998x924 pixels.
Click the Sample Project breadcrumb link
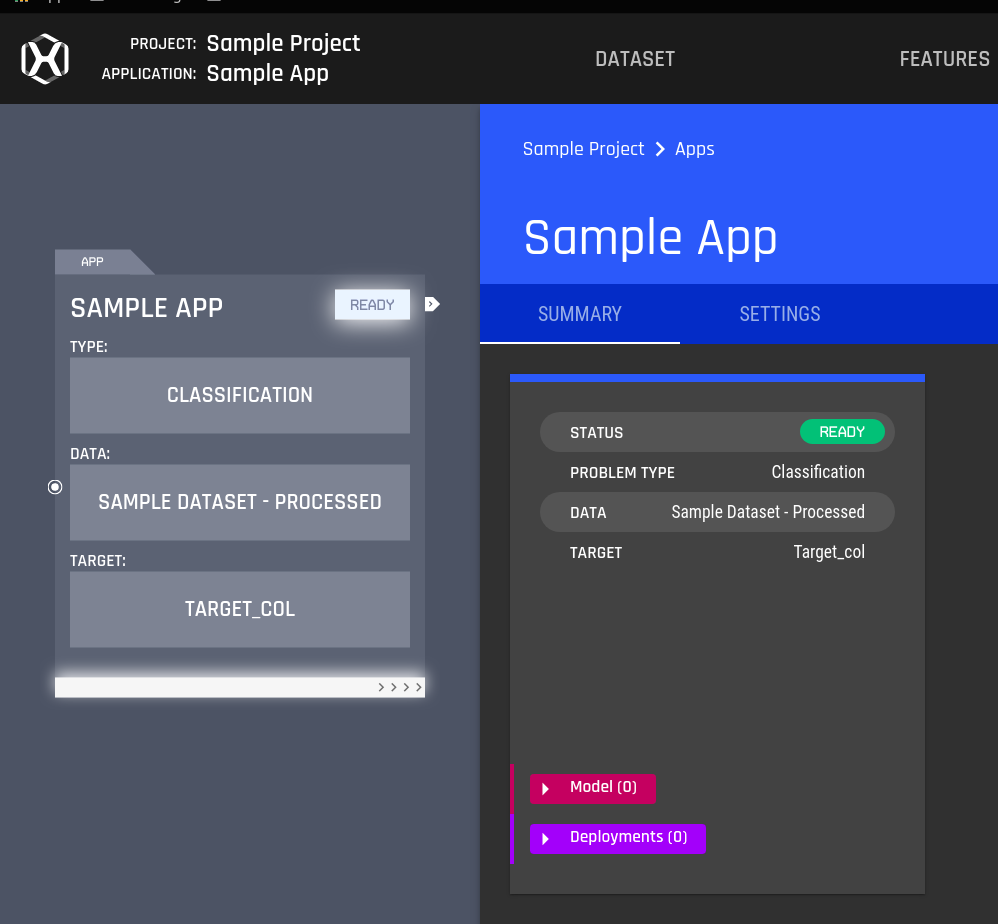tap(583, 149)
